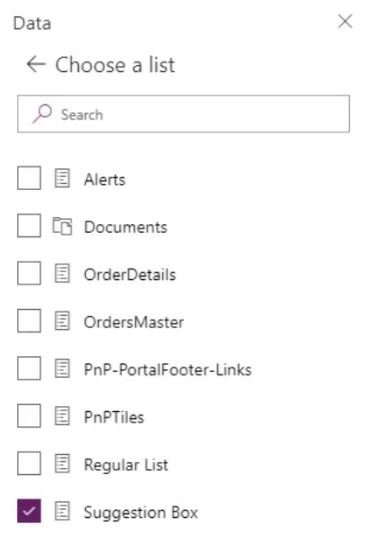The image size is (366, 537).
Task: Click the list icon next to Alerts
Action: tap(62, 178)
